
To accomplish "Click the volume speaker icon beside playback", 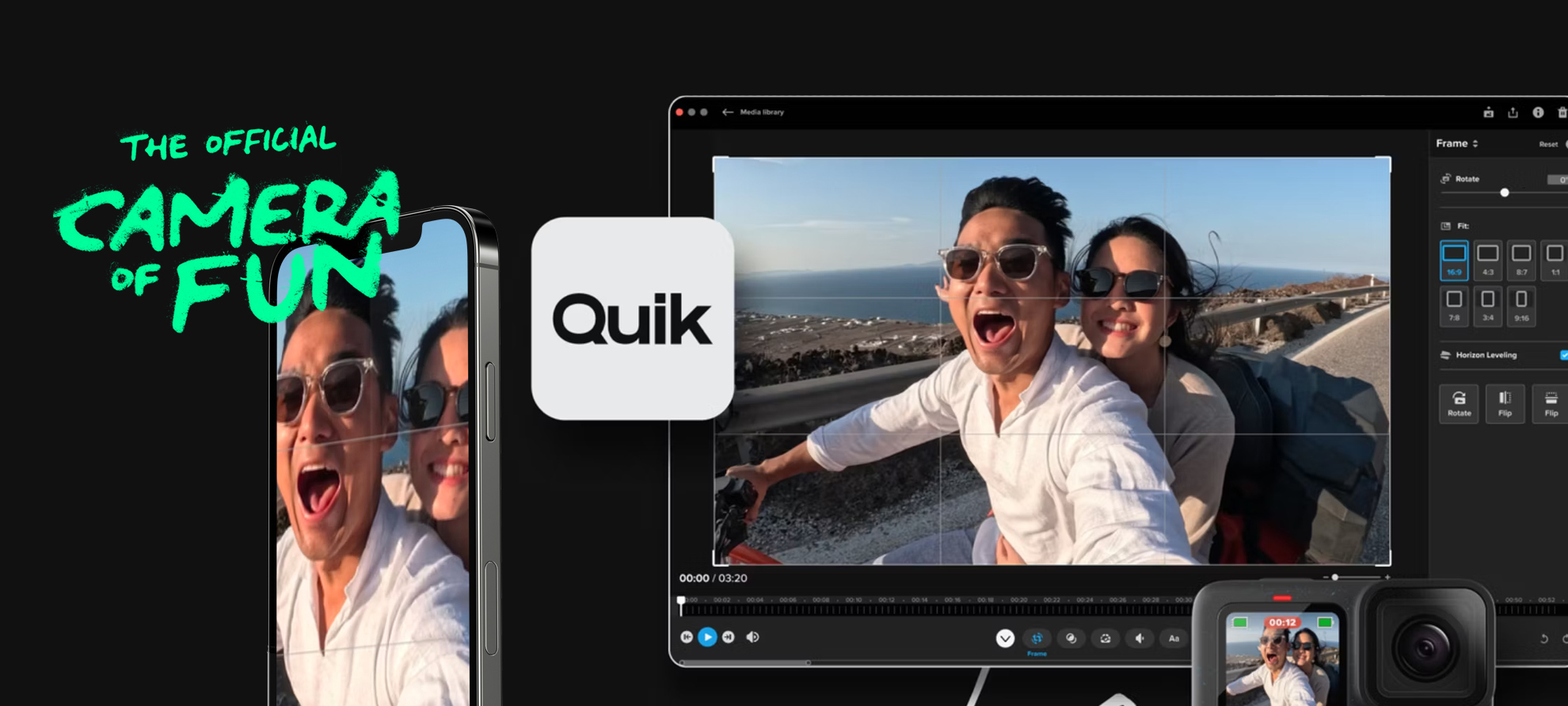I will [752, 637].
